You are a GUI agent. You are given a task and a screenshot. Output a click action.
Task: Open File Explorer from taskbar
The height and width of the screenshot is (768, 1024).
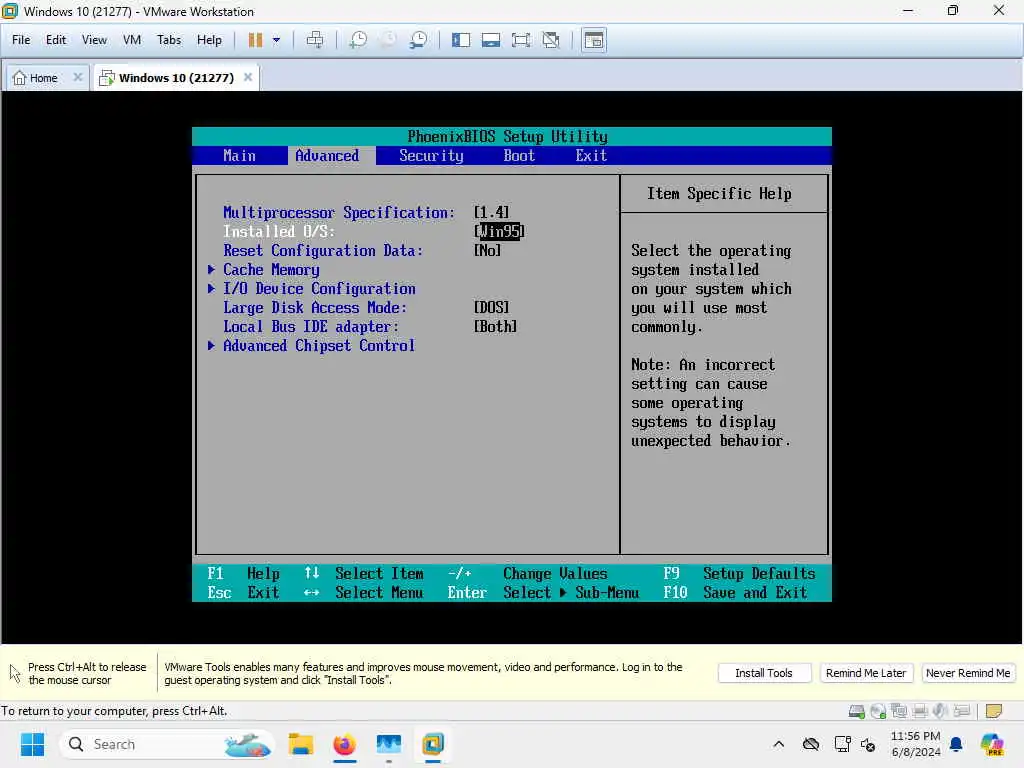(x=300, y=744)
